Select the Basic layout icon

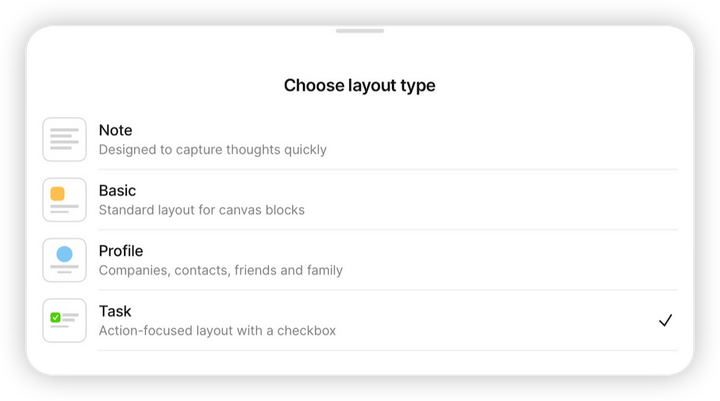(64, 200)
